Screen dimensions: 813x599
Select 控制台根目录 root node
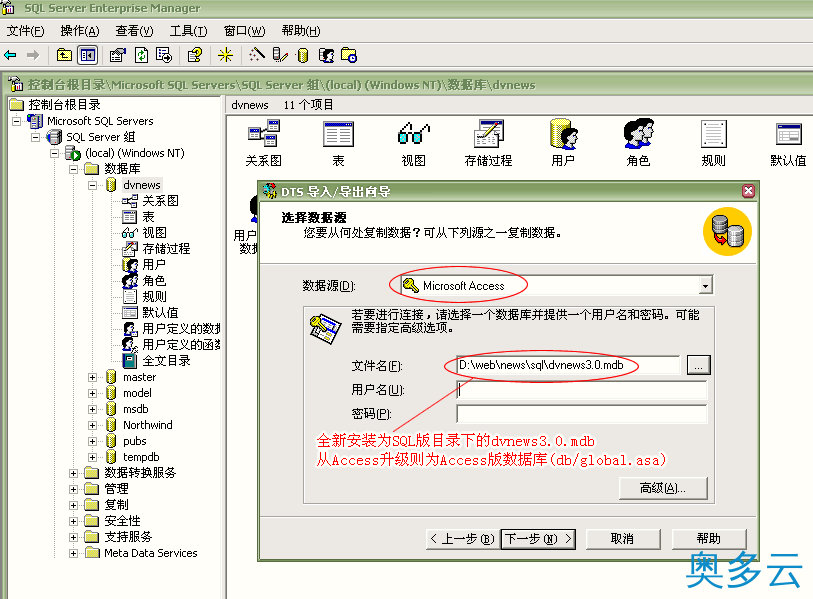[64, 105]
